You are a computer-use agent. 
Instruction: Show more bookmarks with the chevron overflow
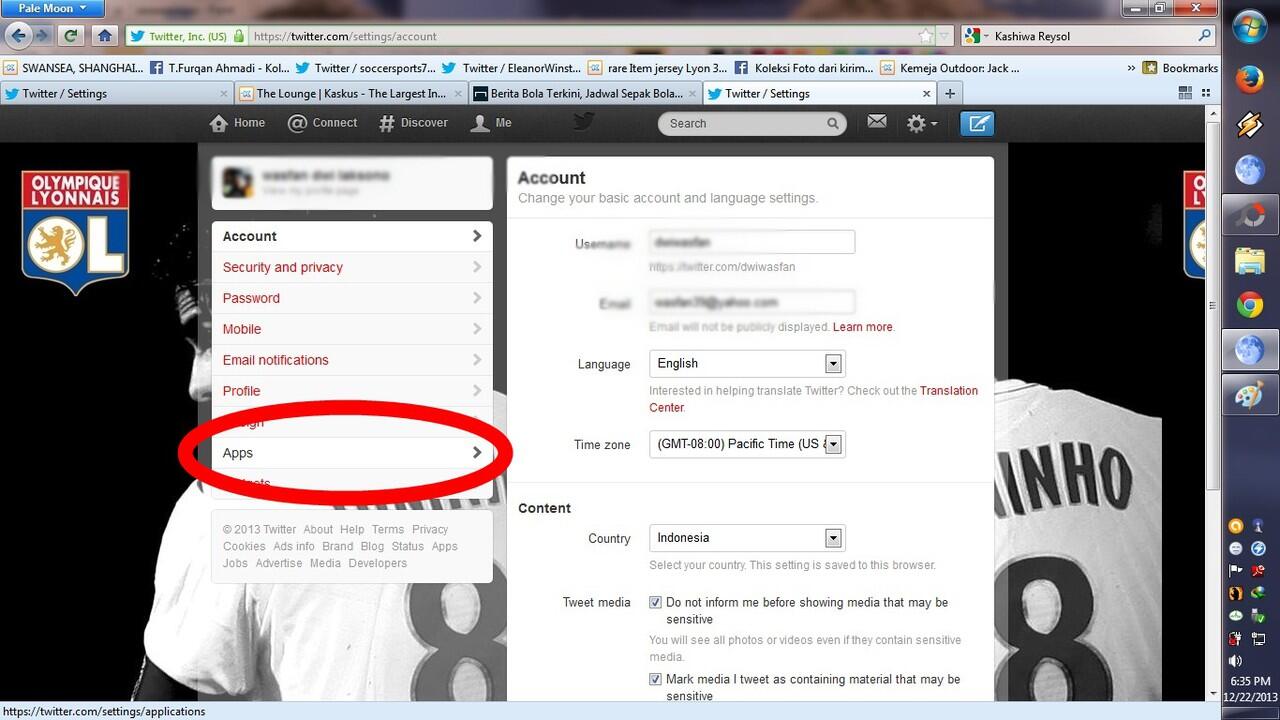point(1131,68)
